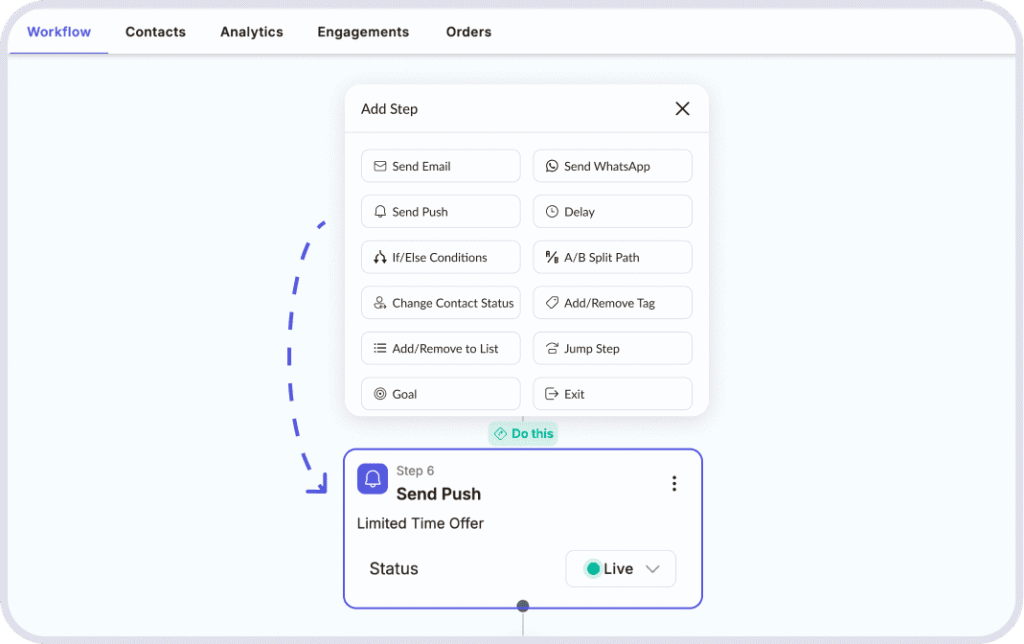Go to the Engagements tab
The image size is (1024, 644).
pyautogui.click(x=363, y=32)
